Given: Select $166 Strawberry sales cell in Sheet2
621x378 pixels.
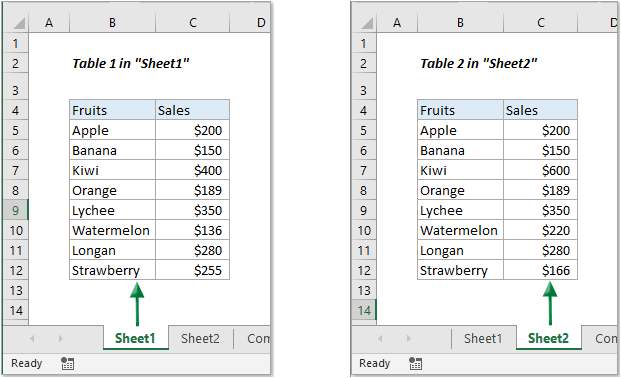Looking at the screenshot, I should point(541,270).
